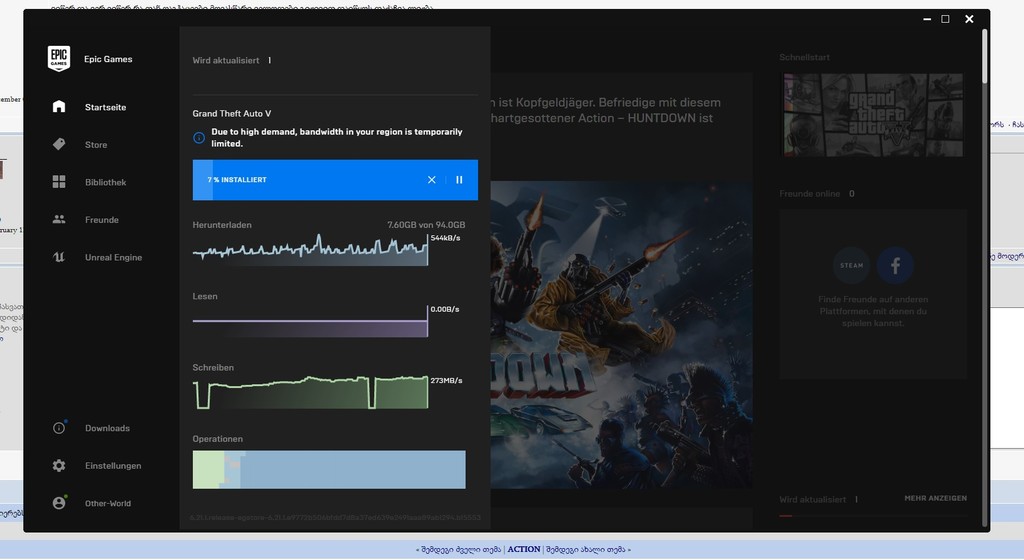Image resolution: width=1024 pixels, height=560 pixels.
Task: Click the Epic Games logo icon
Action: click(x=59, y=59)
